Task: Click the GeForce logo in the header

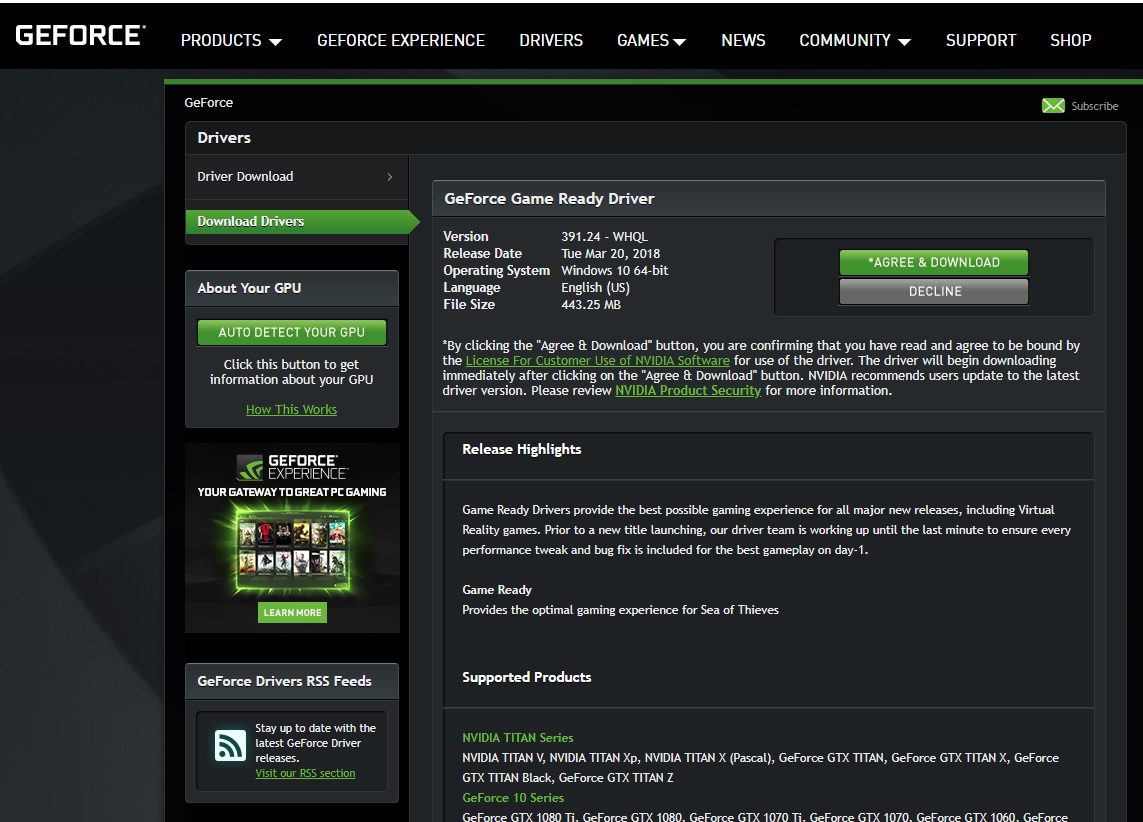Action: coord(80,35)
